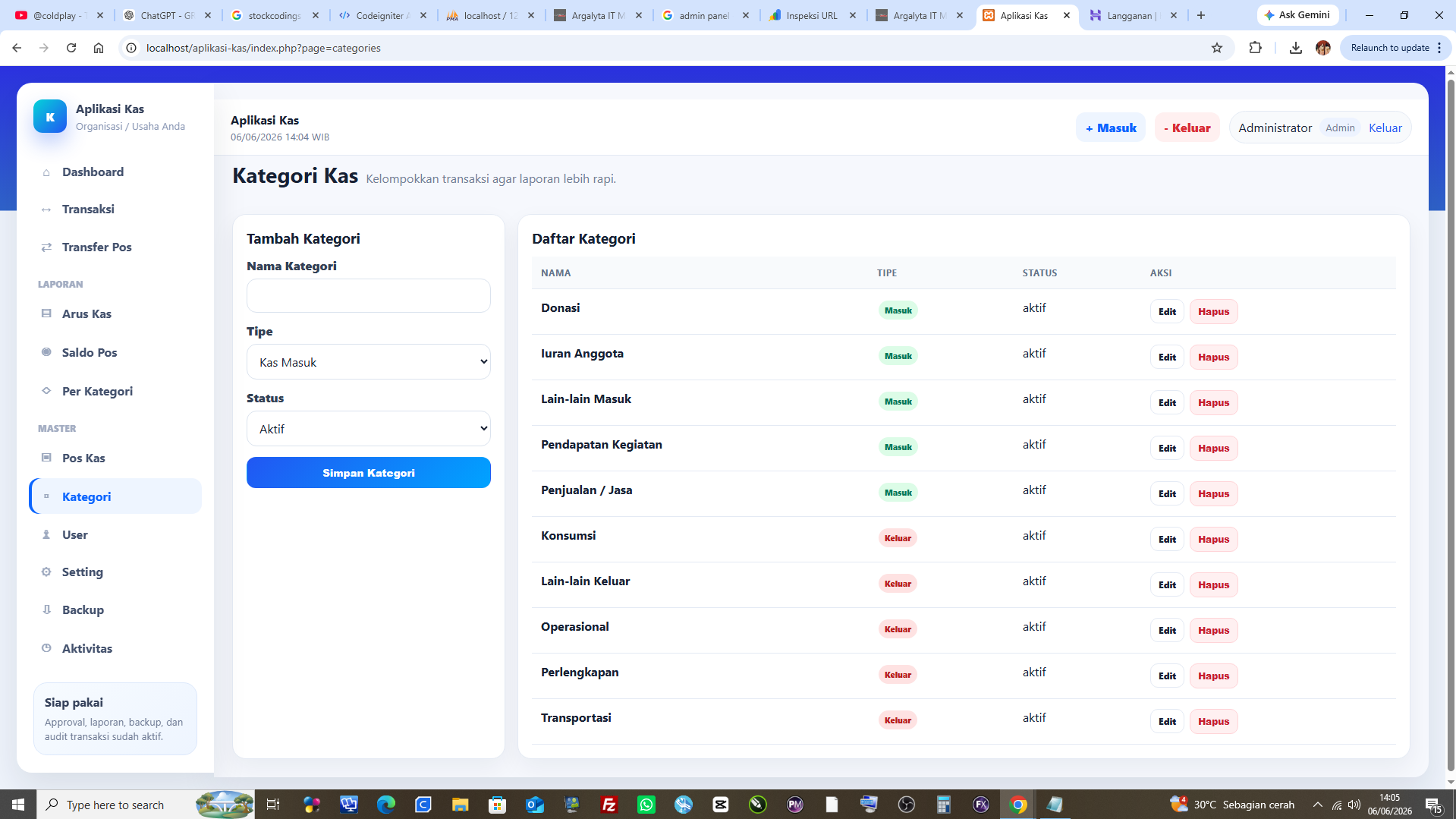Click the Saldo Pos circle icon
The height and width of the screenshot is (819, 1456).
click(46, 352)
